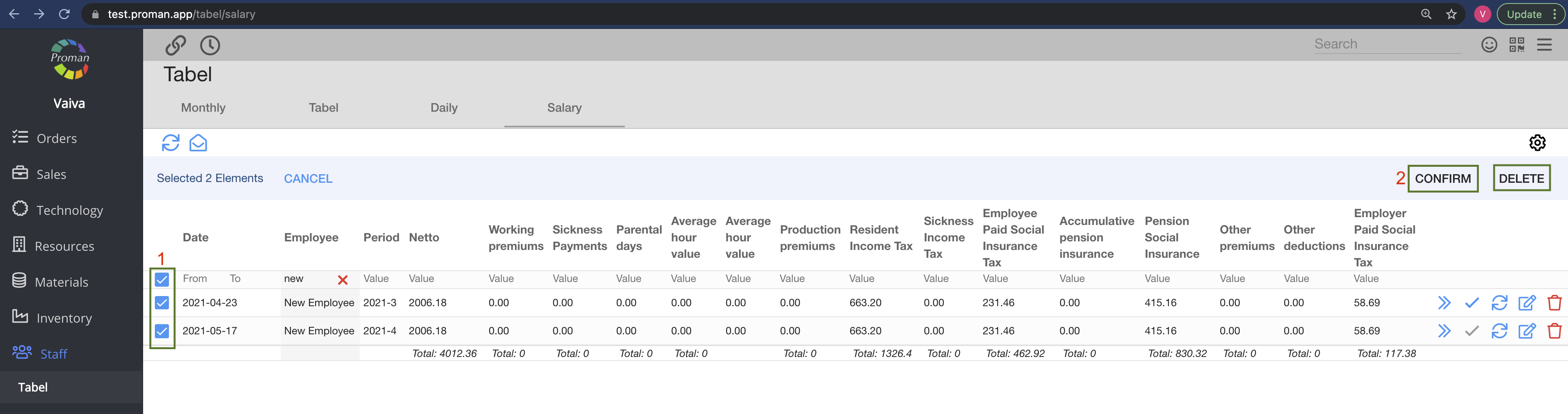Open the clock history icon
This screenshot has width=1568, height=414.
tap(210, 45)
